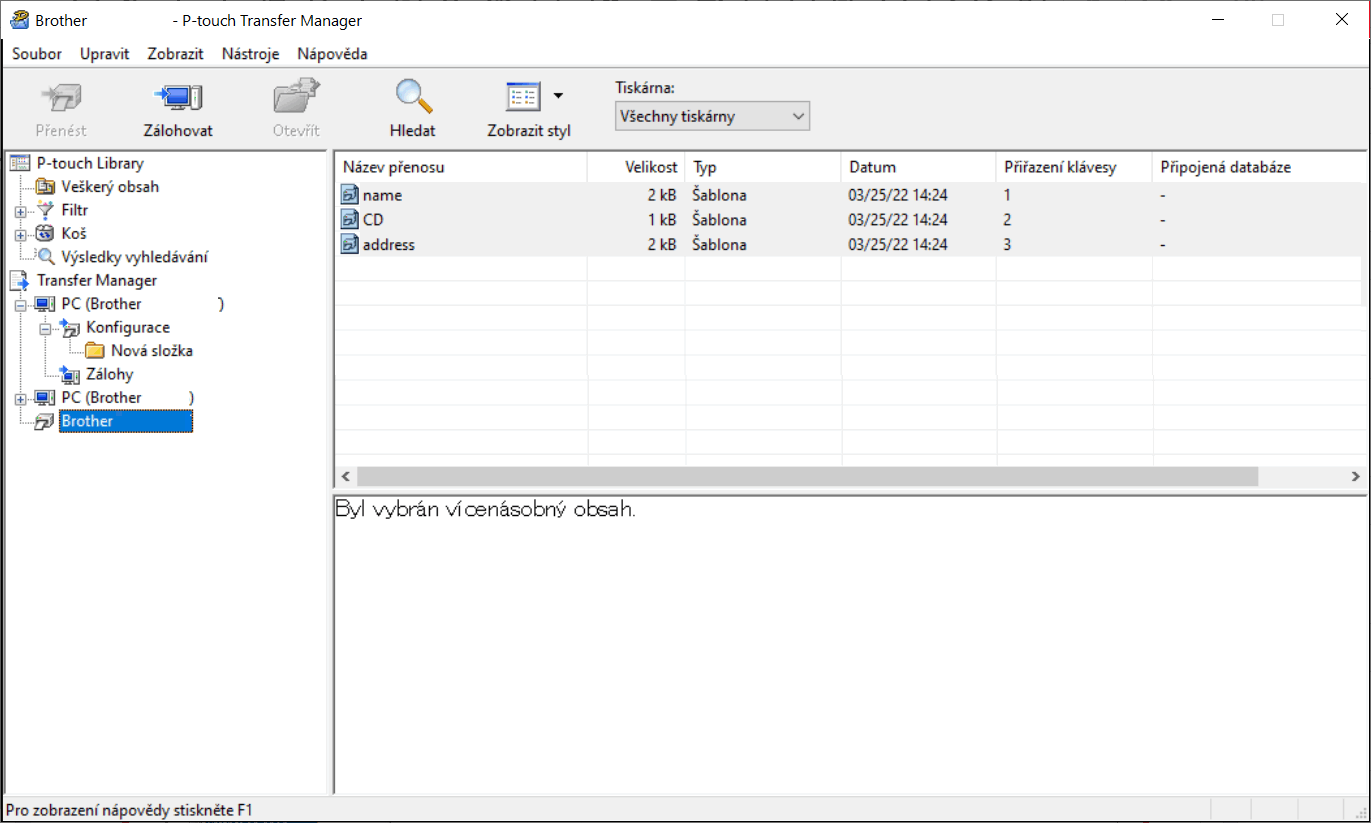Click the Brother app icon in title bar

coord(20,20)
